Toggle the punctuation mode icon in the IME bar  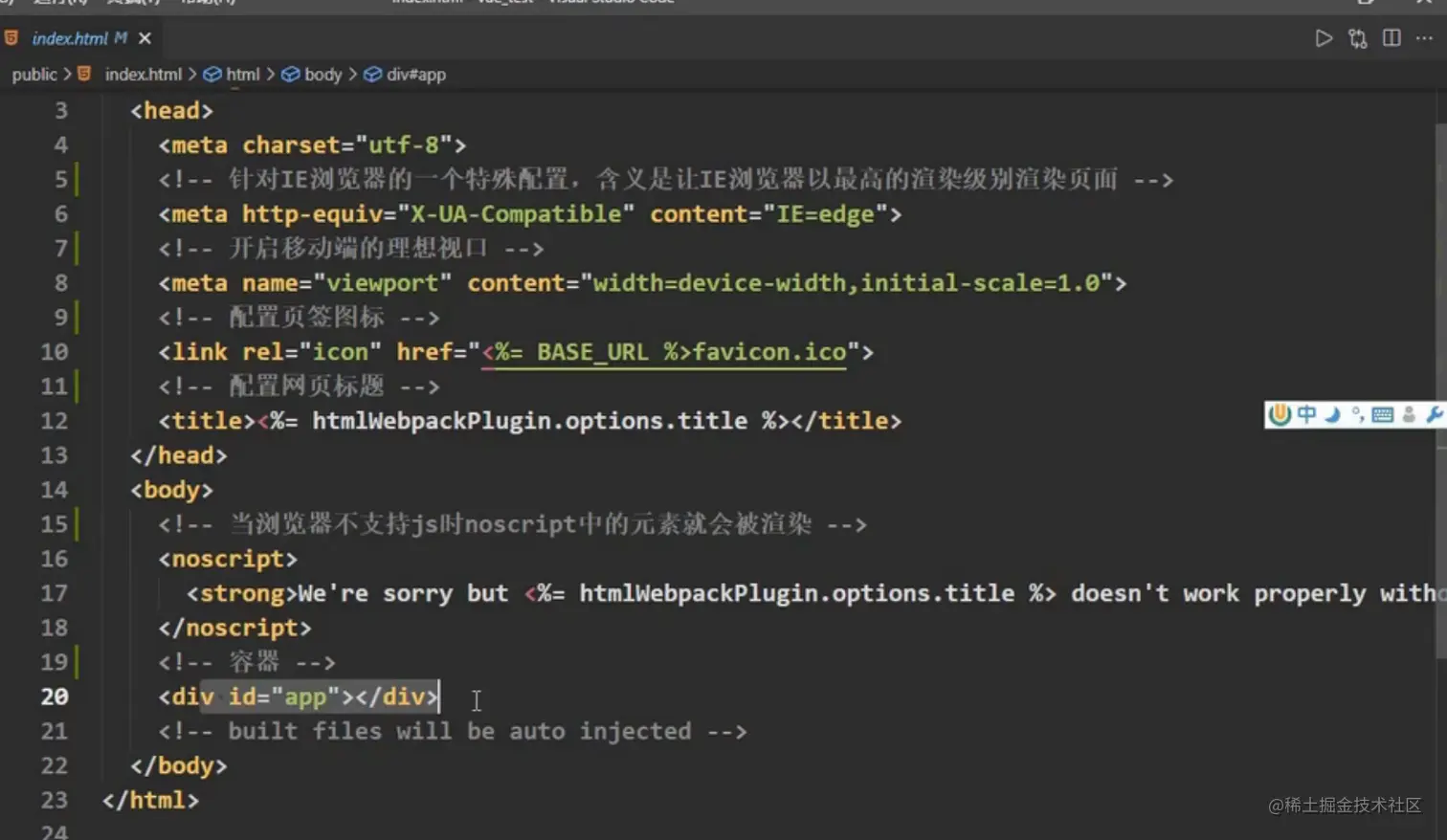(1358, 414)
